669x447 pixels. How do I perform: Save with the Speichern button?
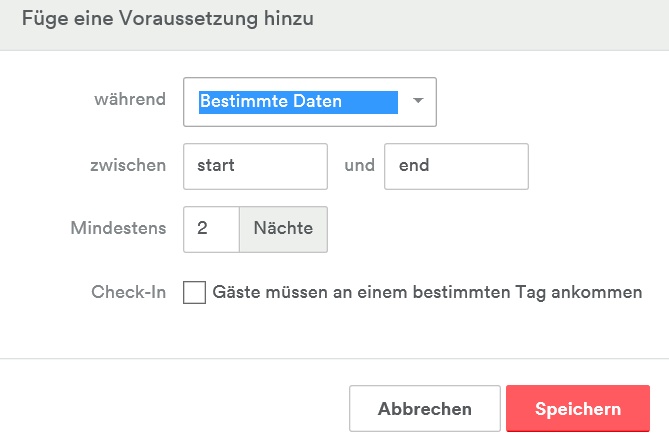[578, 409]
